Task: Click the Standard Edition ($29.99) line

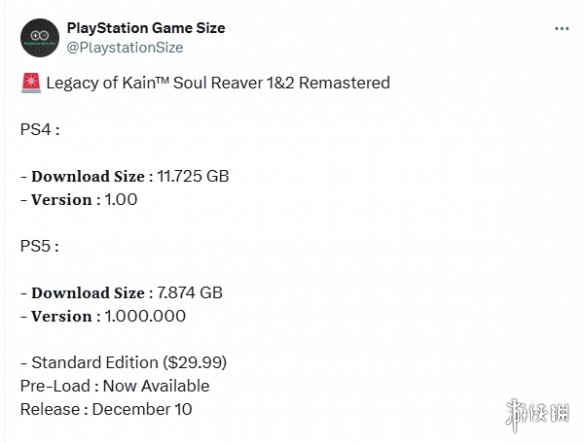Action: pos(124,363)
